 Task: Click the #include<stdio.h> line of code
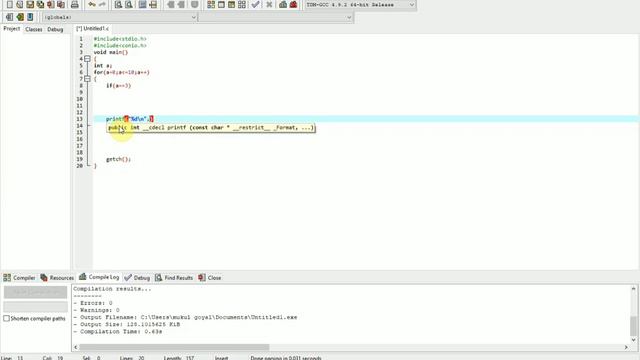click(x=120, y=39)
